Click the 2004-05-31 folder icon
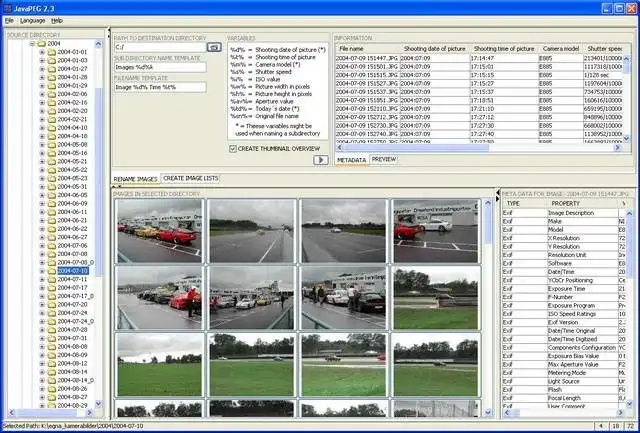The height and width of the screenshot is (433, 640). coord(51,187)
